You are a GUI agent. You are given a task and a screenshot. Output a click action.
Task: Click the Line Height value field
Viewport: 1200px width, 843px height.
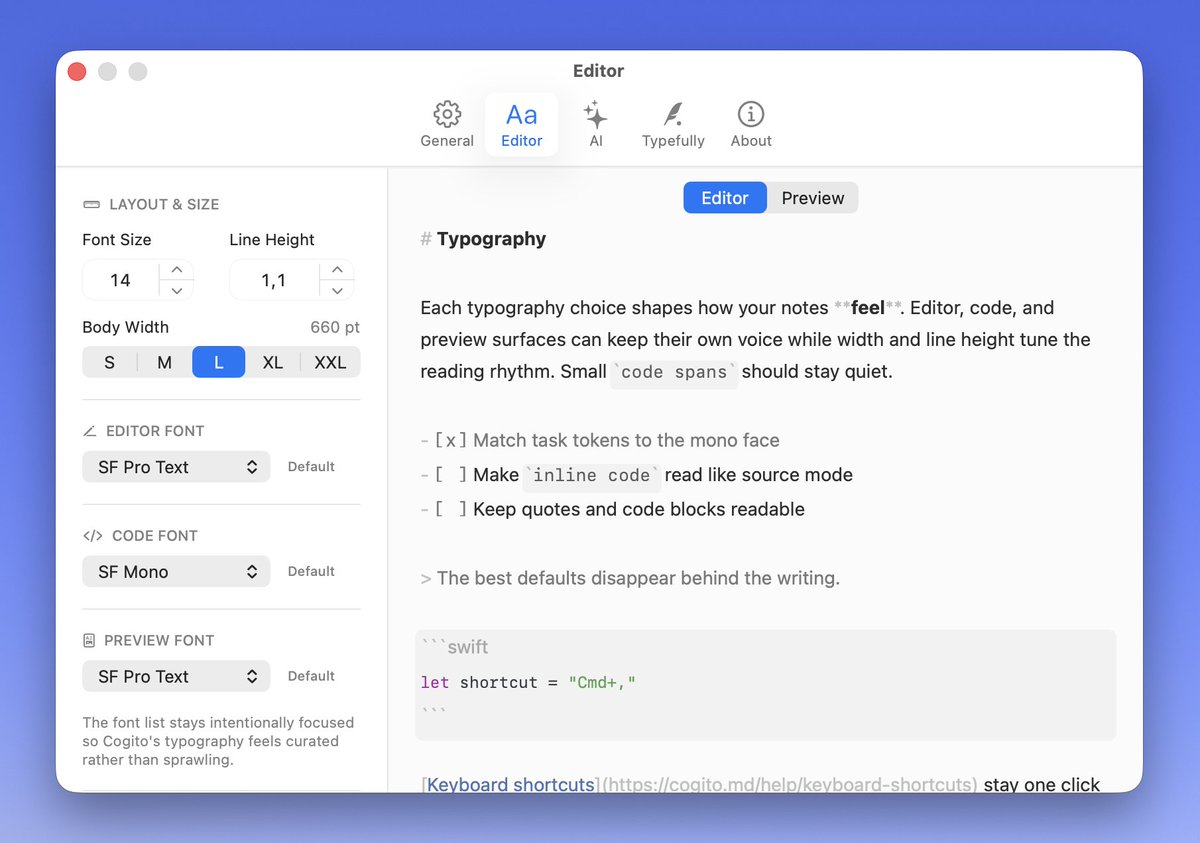pos(274,280)
